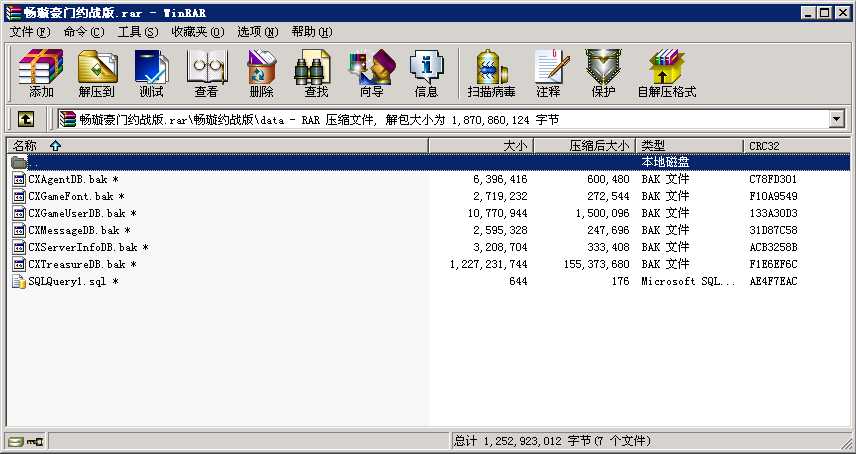Open the 选项(N) menu

point(258,32)
